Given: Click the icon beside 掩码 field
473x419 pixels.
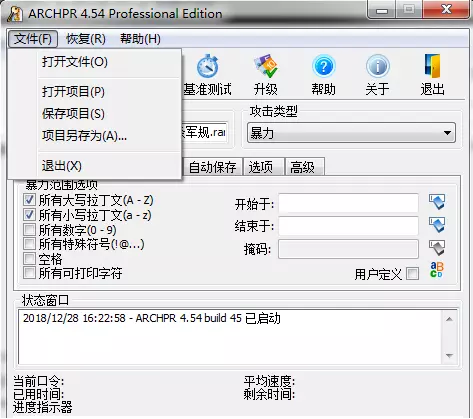Looking at the screenshot, I should [x=437, y=248].
